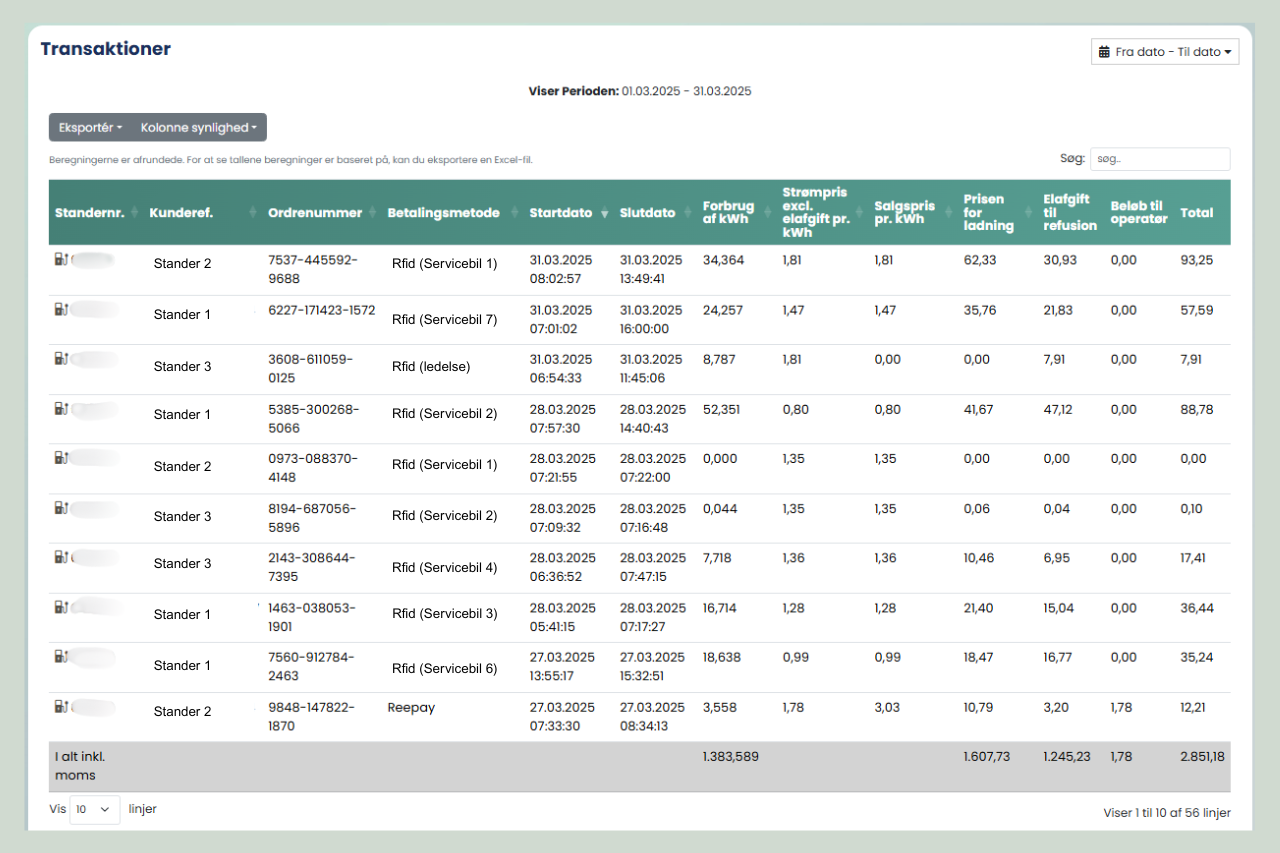
Task: Sort by the Total column header
Action: 1203,213
